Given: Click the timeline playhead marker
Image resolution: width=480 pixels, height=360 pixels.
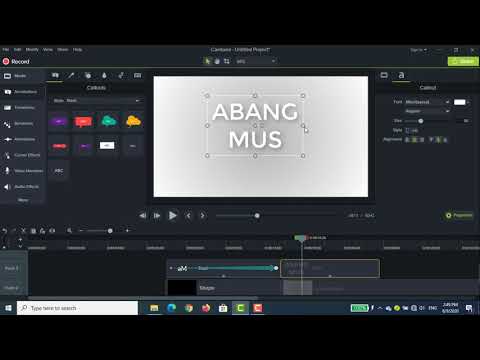Looking at the screenshot, I should [x=301, y=238].
